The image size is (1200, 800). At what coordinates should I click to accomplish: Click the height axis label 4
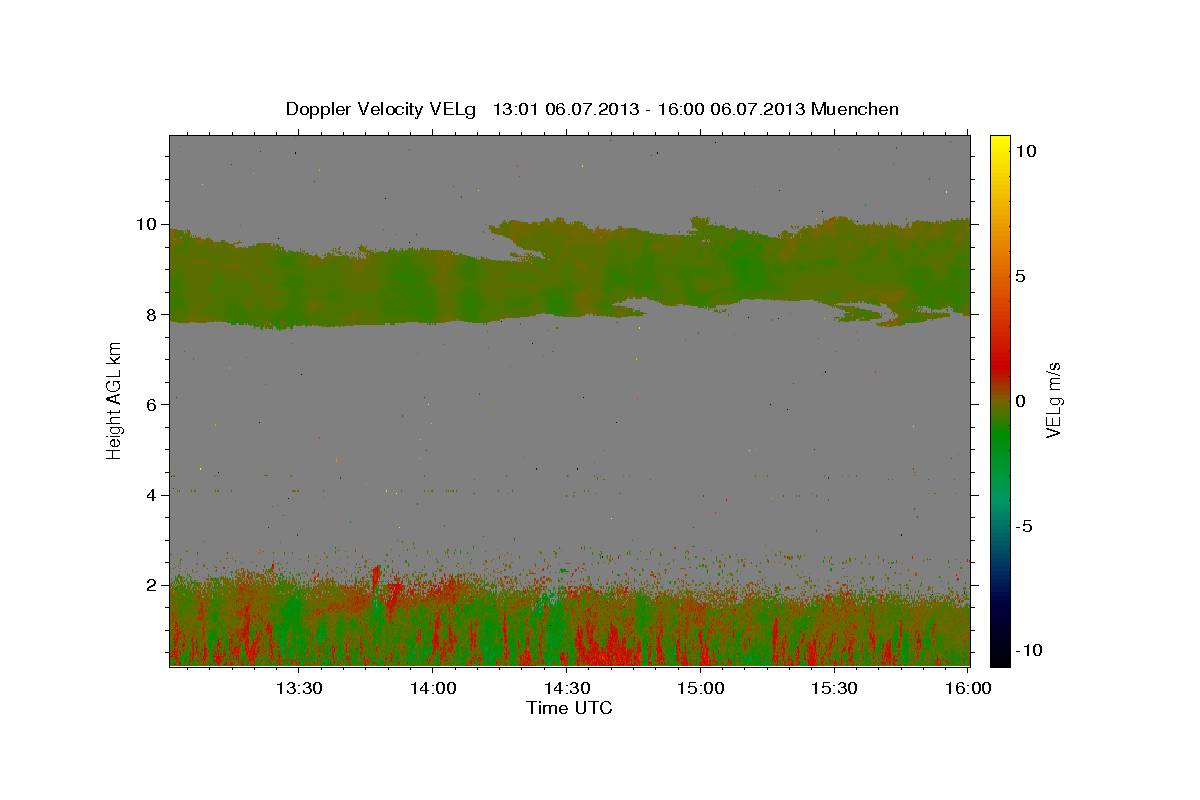(154, 494)
